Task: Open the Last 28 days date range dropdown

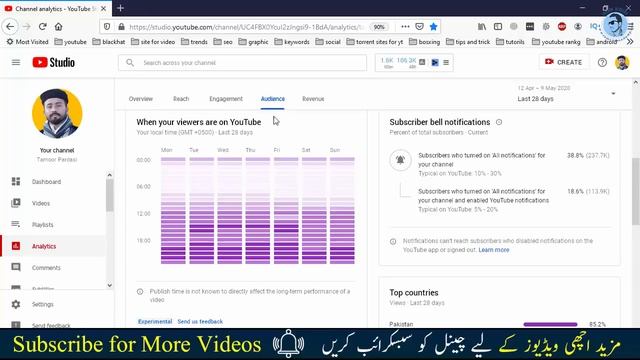Action: click(567, 94)
